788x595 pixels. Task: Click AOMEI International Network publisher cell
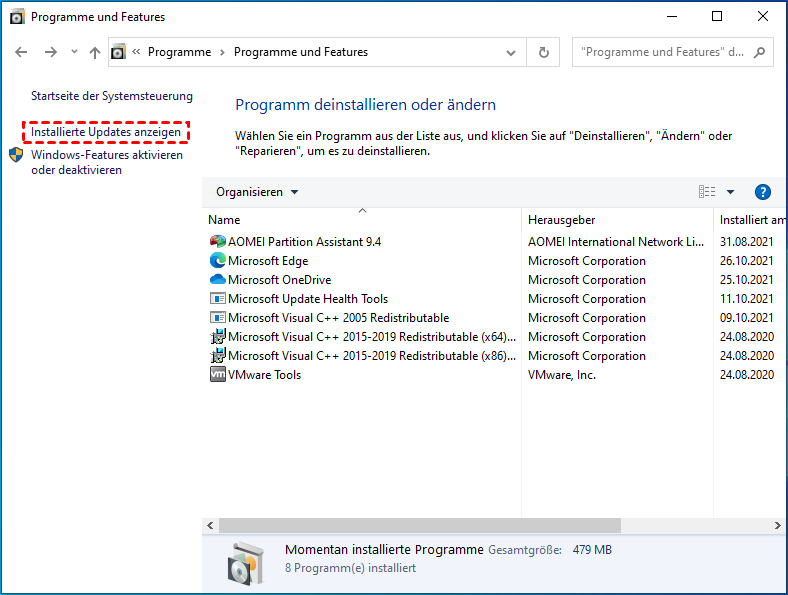tap(616, 242)
